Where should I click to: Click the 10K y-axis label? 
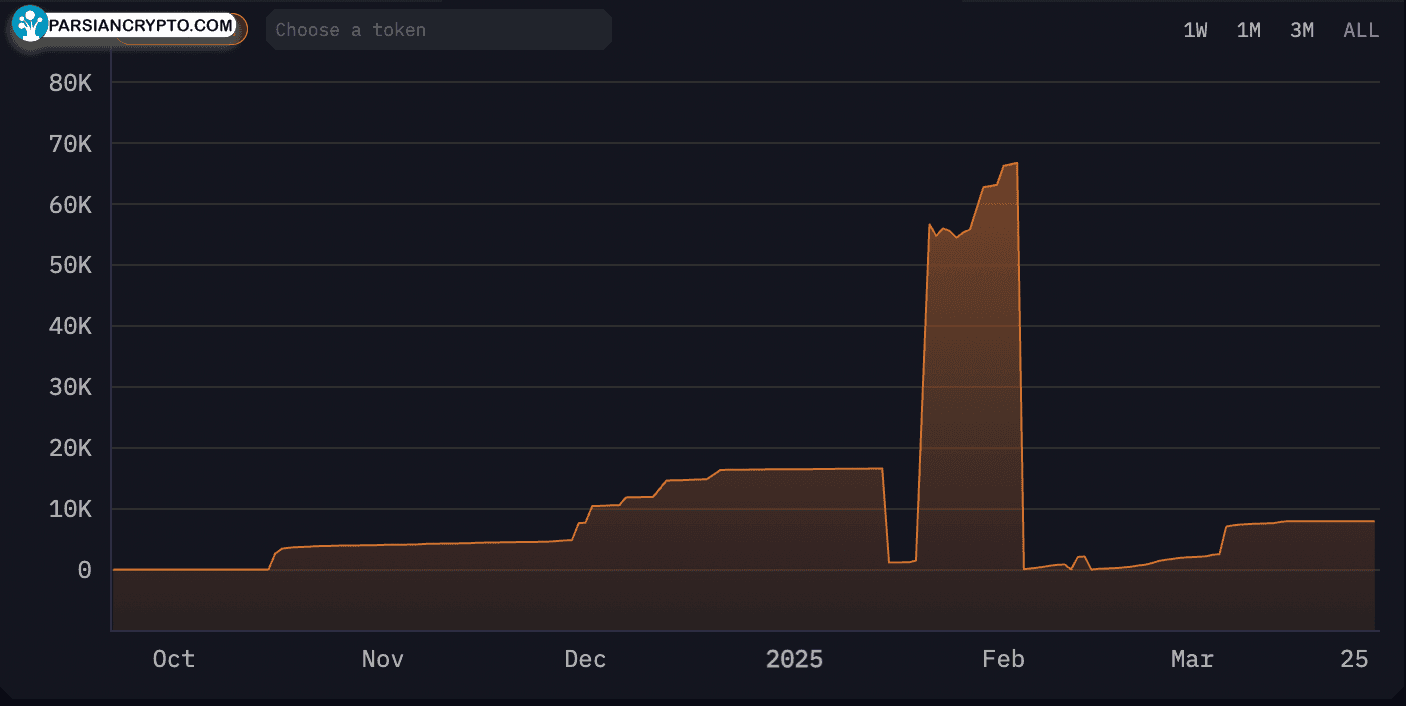[x=70, y=510]
